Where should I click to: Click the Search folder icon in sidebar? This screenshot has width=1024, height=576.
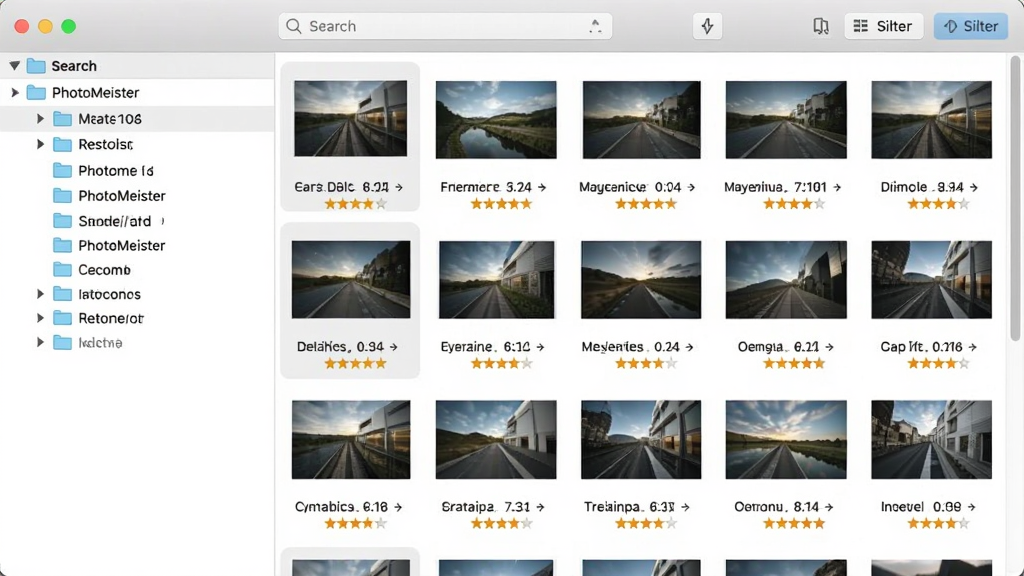pos(36,66)
